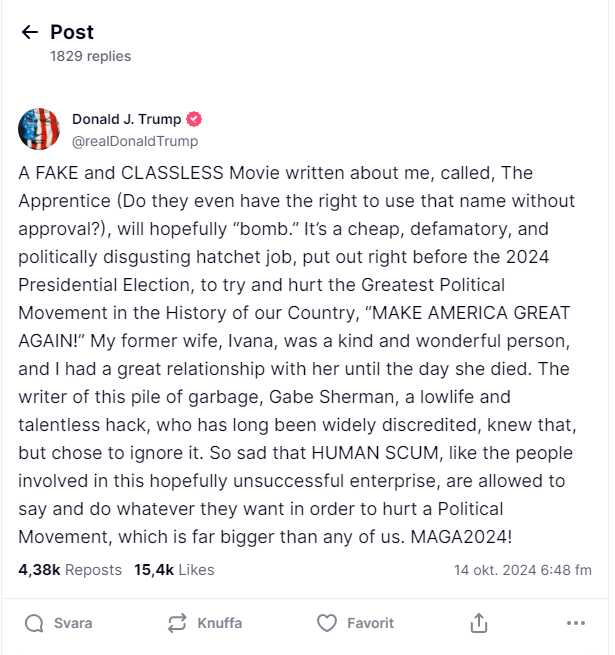Click the back arrow icon

pos(29,33)
